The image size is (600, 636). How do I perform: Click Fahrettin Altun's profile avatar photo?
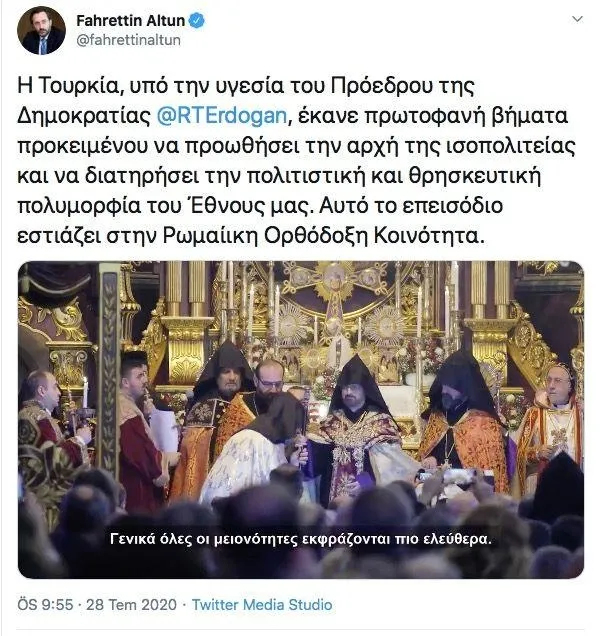[41, 31]
